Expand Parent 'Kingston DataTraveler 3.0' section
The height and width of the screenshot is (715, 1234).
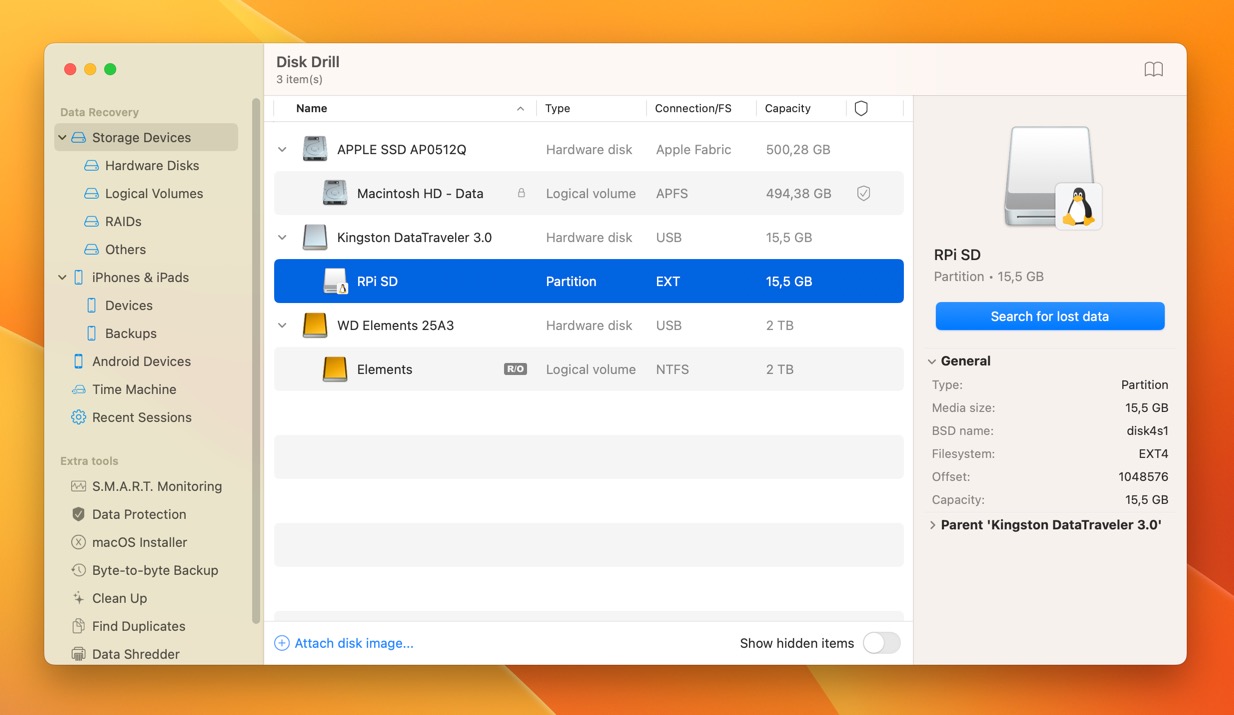click(x=932, y=525)
